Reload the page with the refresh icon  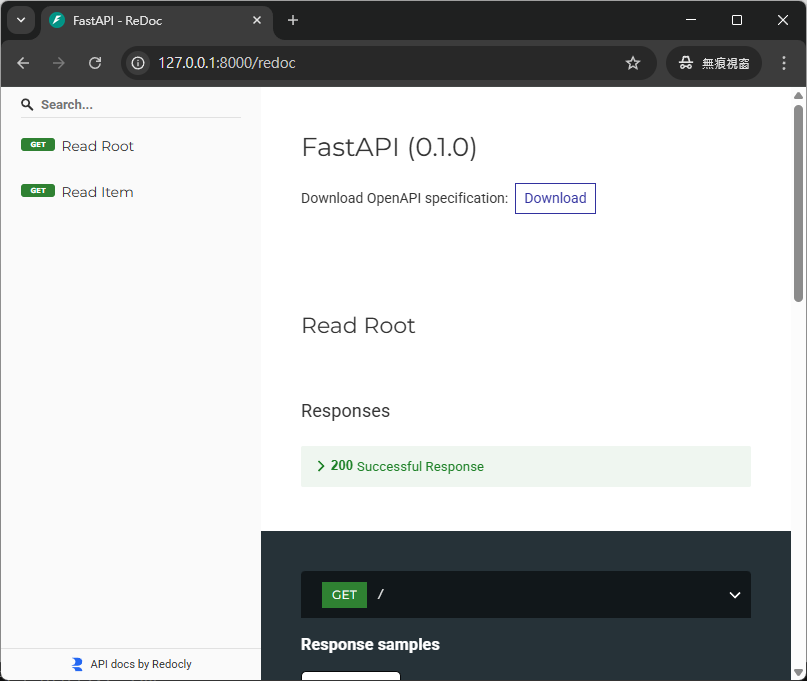click(95, 63)
